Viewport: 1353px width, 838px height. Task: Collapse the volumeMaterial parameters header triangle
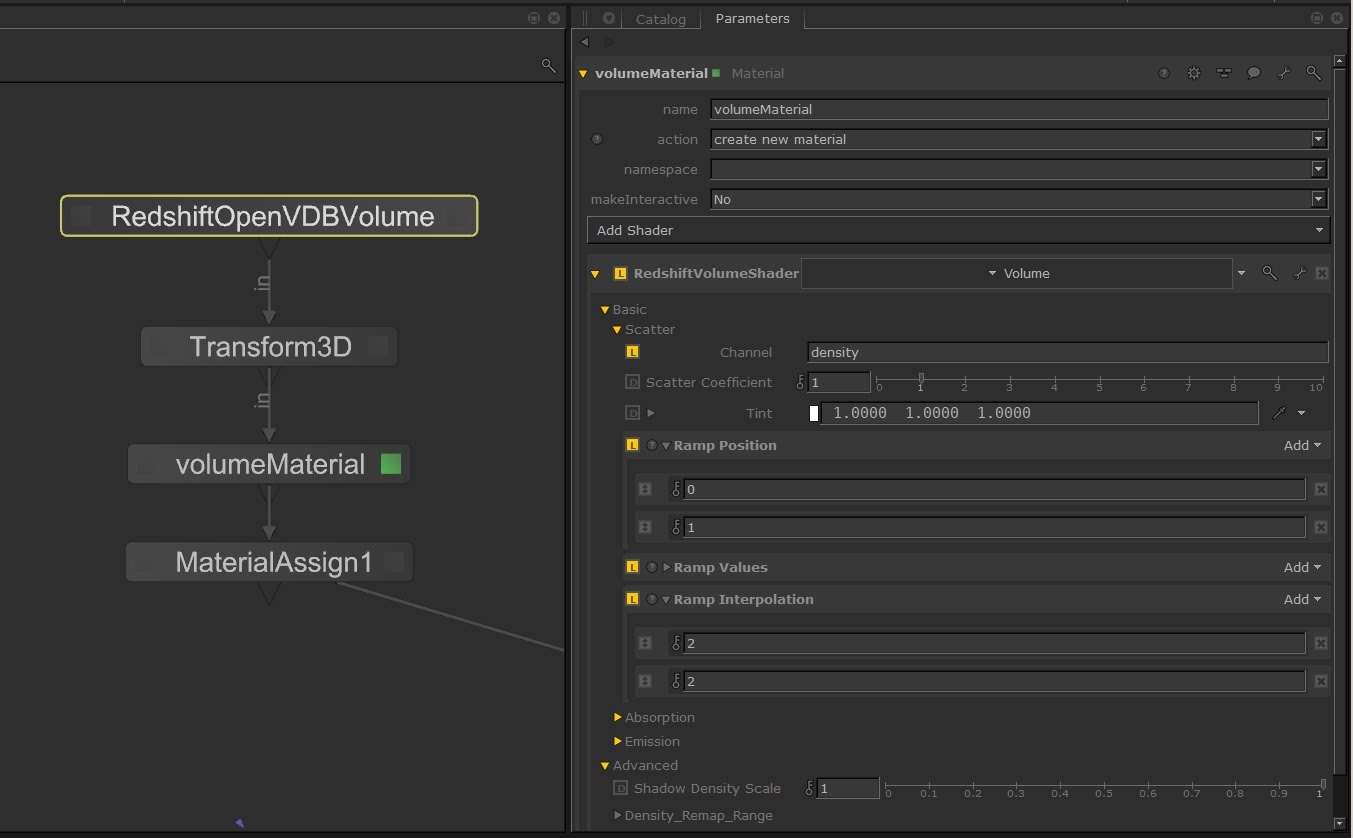click(x=583, y=73)
